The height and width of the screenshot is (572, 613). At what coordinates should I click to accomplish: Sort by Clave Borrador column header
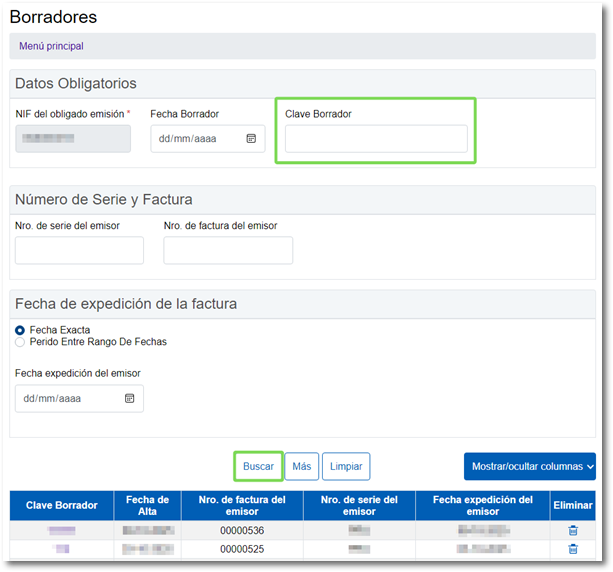[61, 506]
